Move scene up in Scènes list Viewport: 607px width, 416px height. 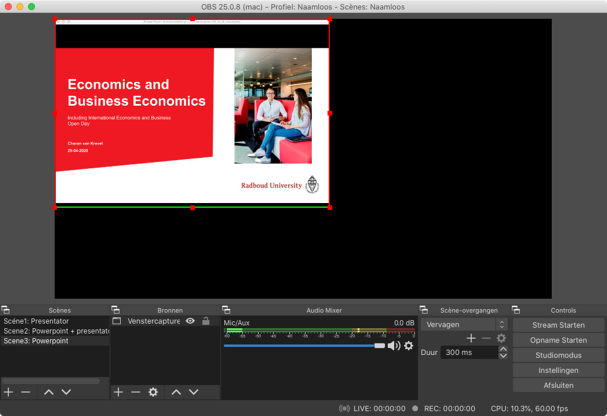48,392
